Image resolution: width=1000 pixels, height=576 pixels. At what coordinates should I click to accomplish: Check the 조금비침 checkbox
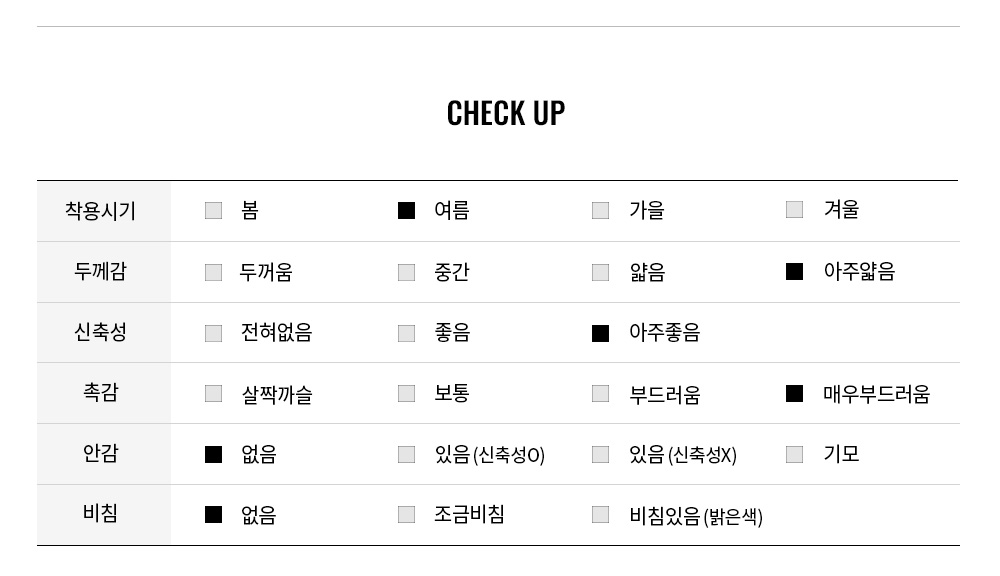pos(406,514)
